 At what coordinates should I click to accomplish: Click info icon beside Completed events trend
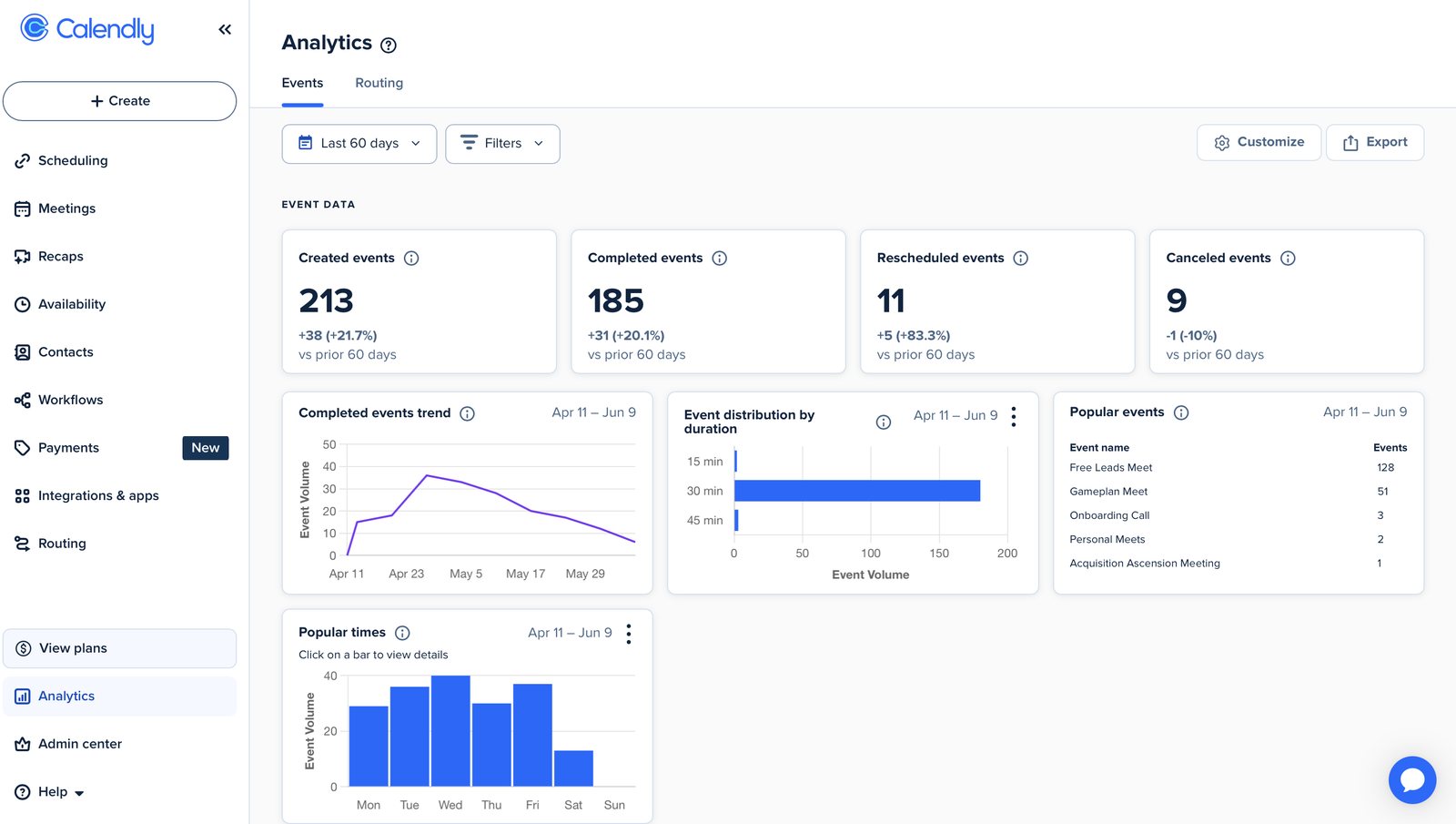[x=467, y=413]
